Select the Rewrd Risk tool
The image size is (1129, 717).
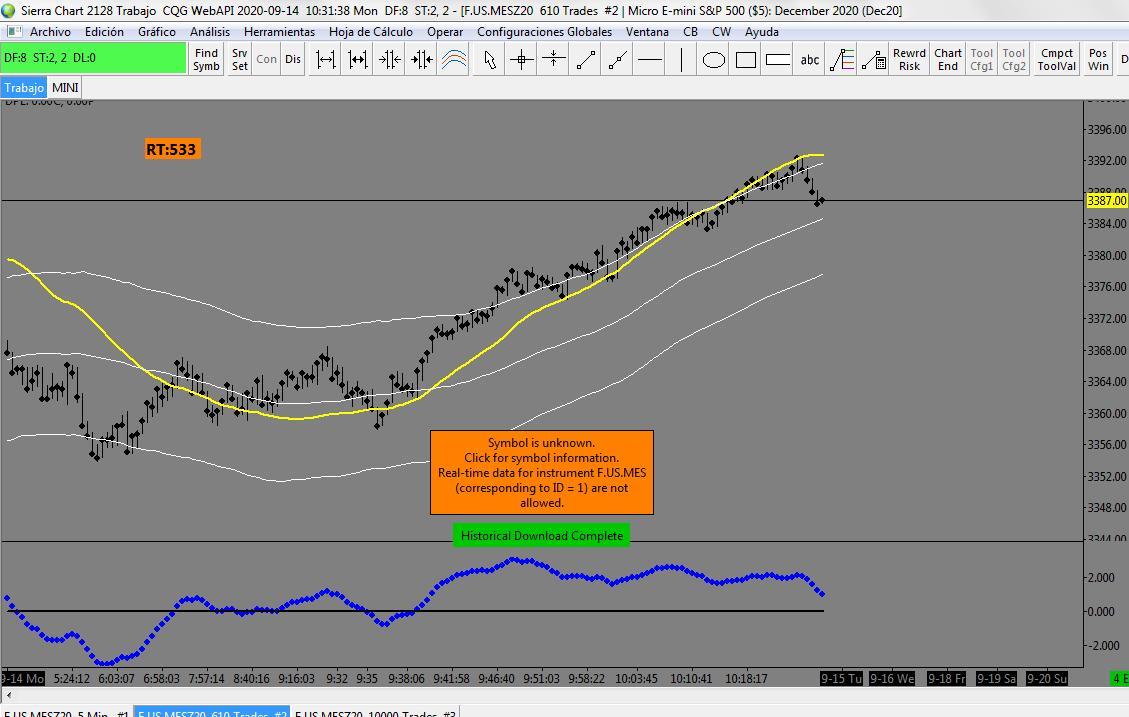click(909, 59)
